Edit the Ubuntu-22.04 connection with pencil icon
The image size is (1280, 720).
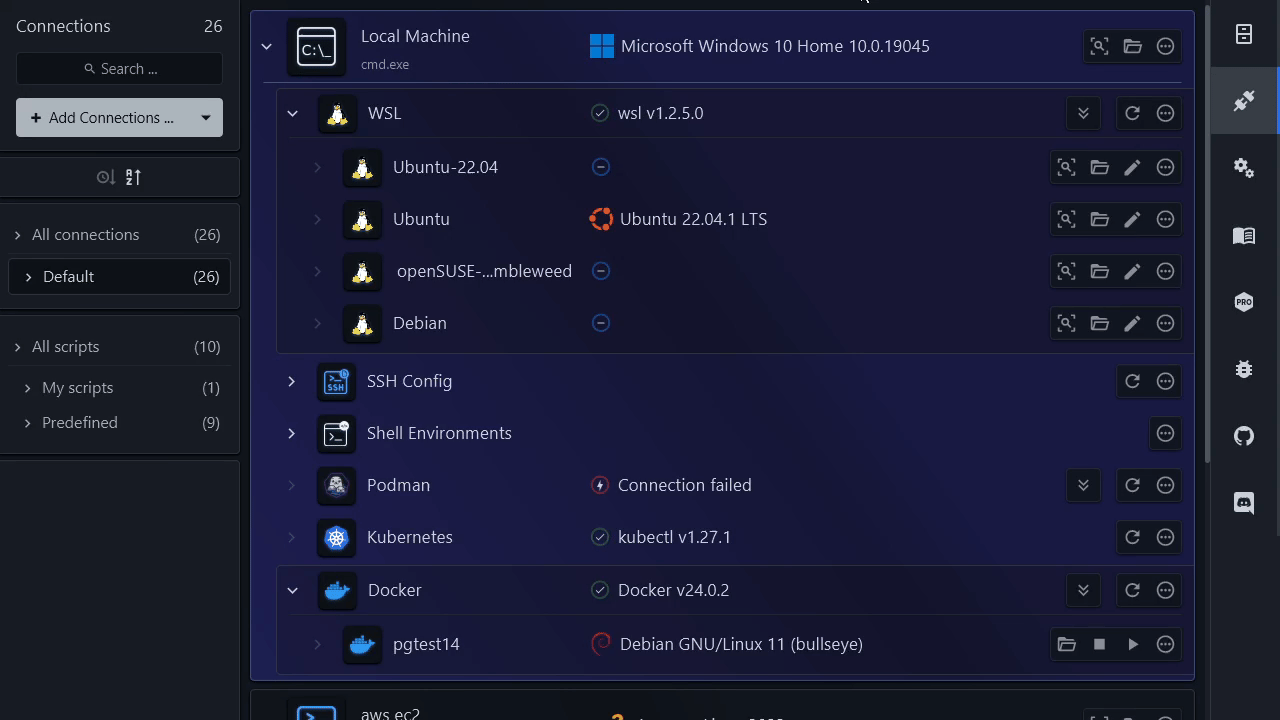point(1132,167)
